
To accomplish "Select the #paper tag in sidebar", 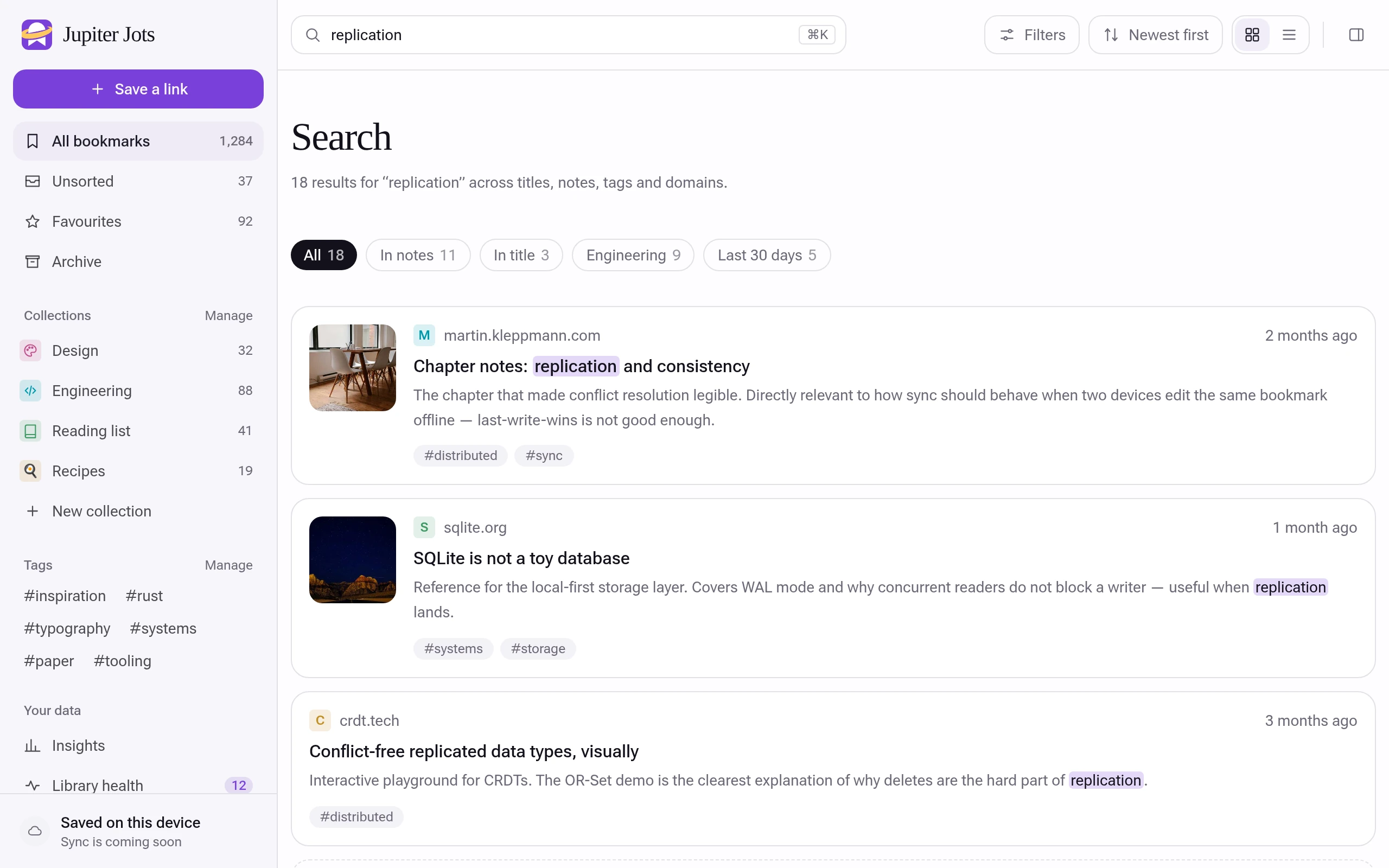I will coord(49,661).
